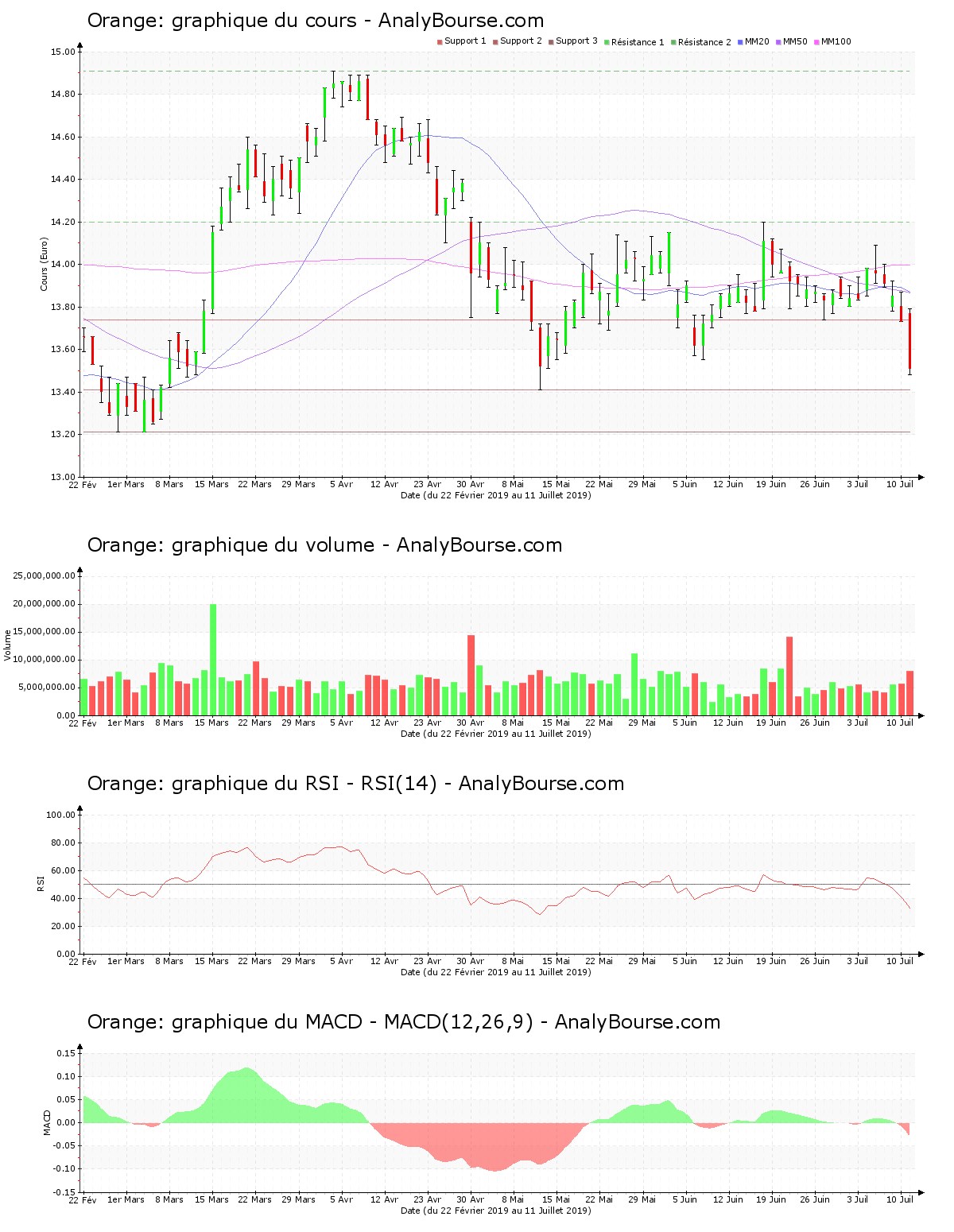The image size is (954, 1232).
Task: Click the 25,000,000.00 volume axis value
Action: pos(45,576)
